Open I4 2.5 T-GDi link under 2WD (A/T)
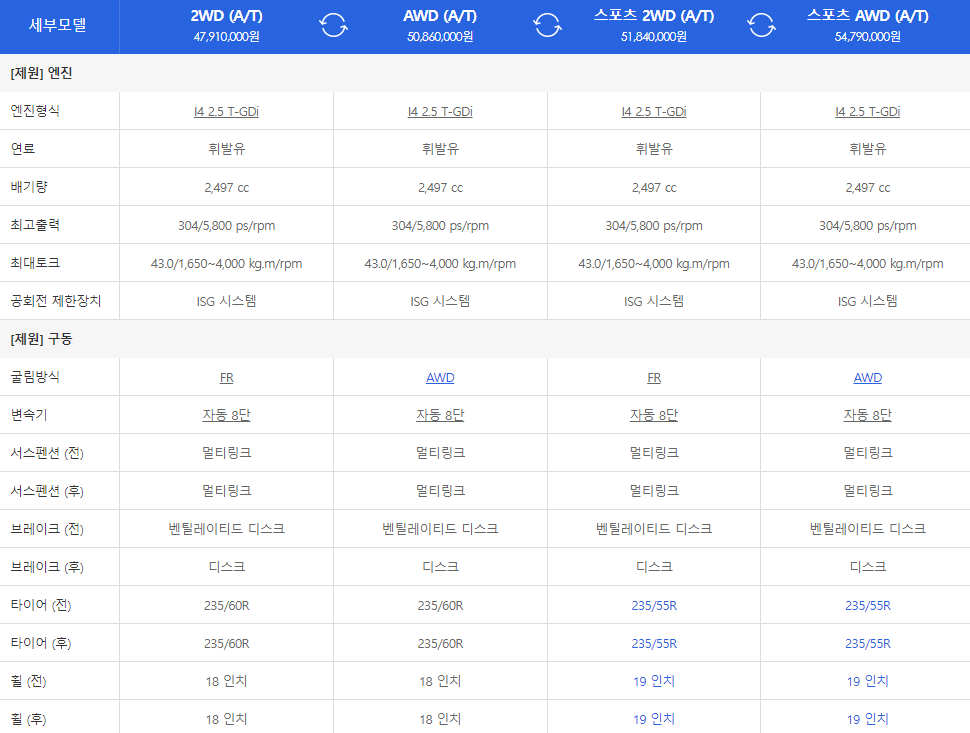 pos(226,112)
